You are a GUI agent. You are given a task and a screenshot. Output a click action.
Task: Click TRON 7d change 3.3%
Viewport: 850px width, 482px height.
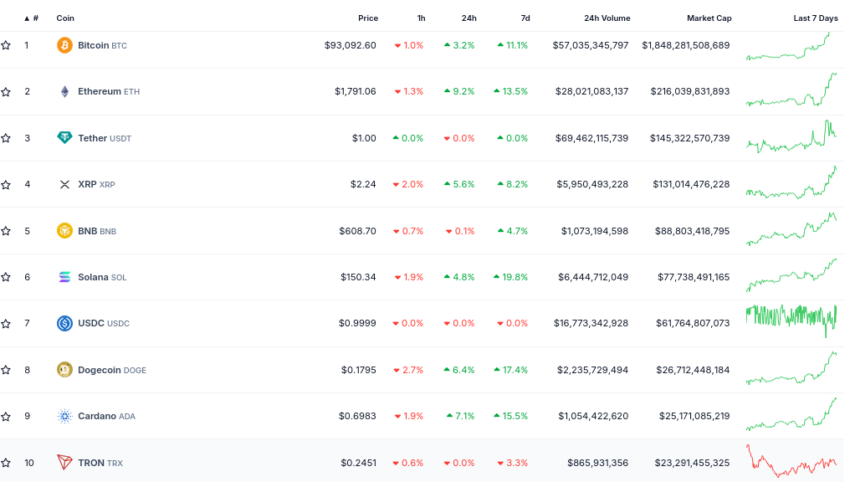(512, 462)
